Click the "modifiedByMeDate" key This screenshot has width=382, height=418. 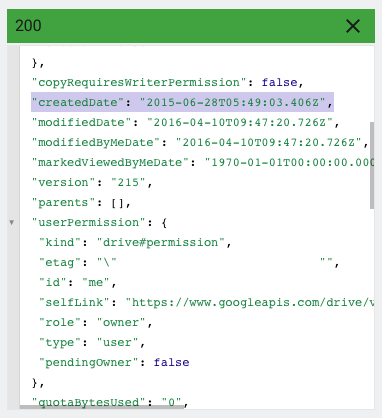[96, 142]
